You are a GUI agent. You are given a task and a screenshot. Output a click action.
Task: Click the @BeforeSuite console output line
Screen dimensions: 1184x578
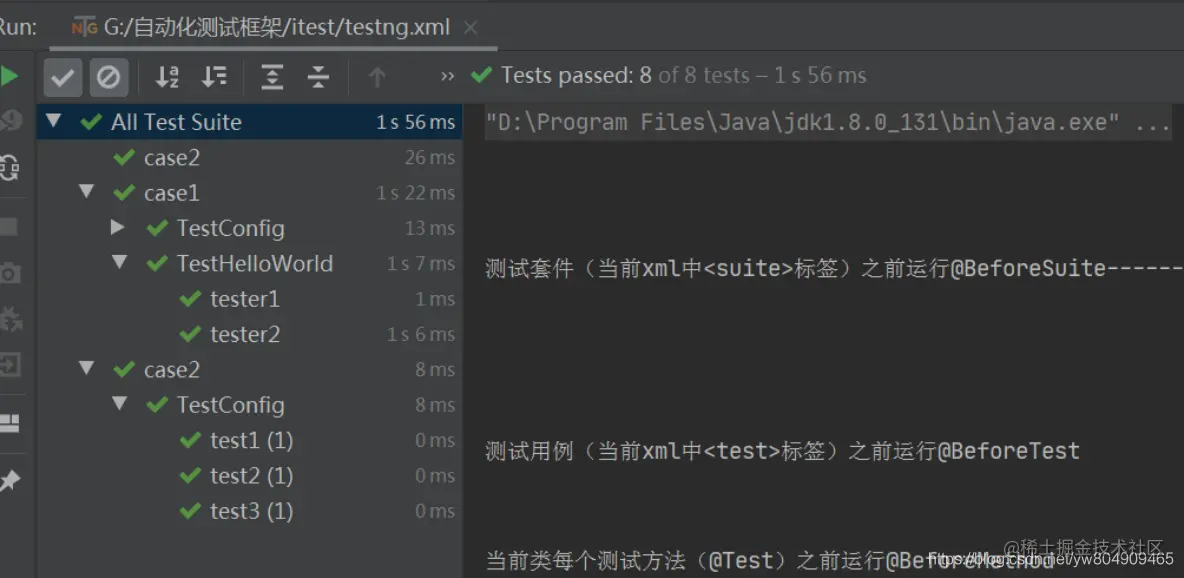click(x=834, y=268)
